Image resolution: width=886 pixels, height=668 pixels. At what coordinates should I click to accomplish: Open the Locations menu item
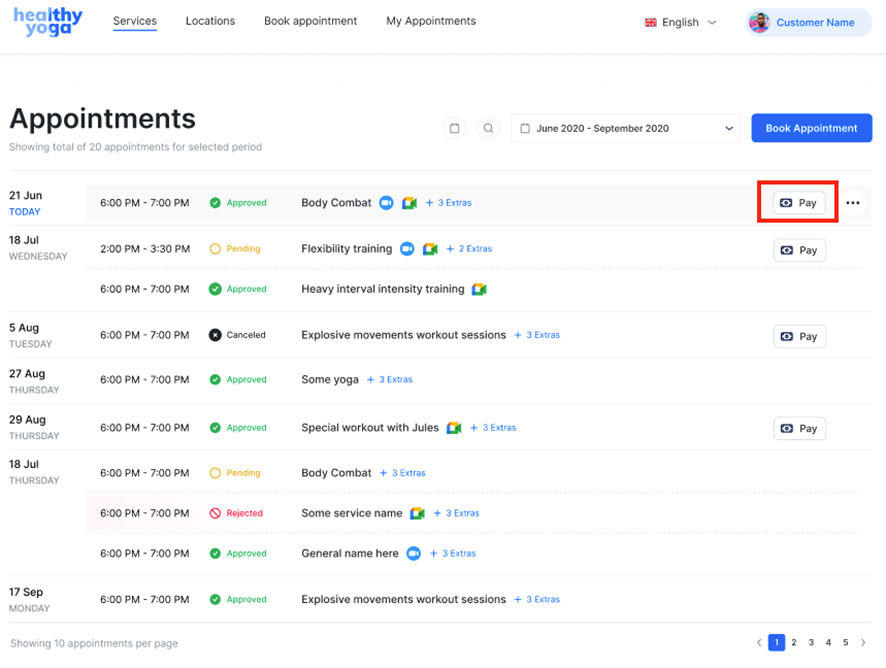tap(210, 21)
